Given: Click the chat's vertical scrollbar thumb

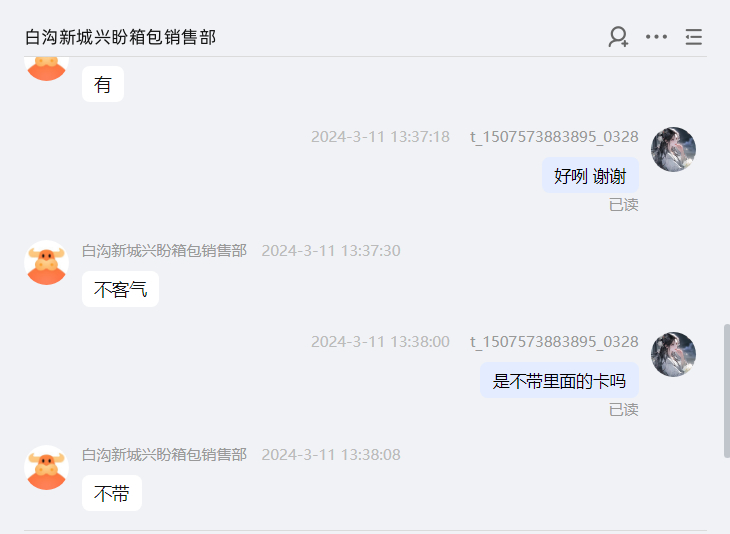Looking at the screenshot, I should pyautogui.click(x=727, y=391).
